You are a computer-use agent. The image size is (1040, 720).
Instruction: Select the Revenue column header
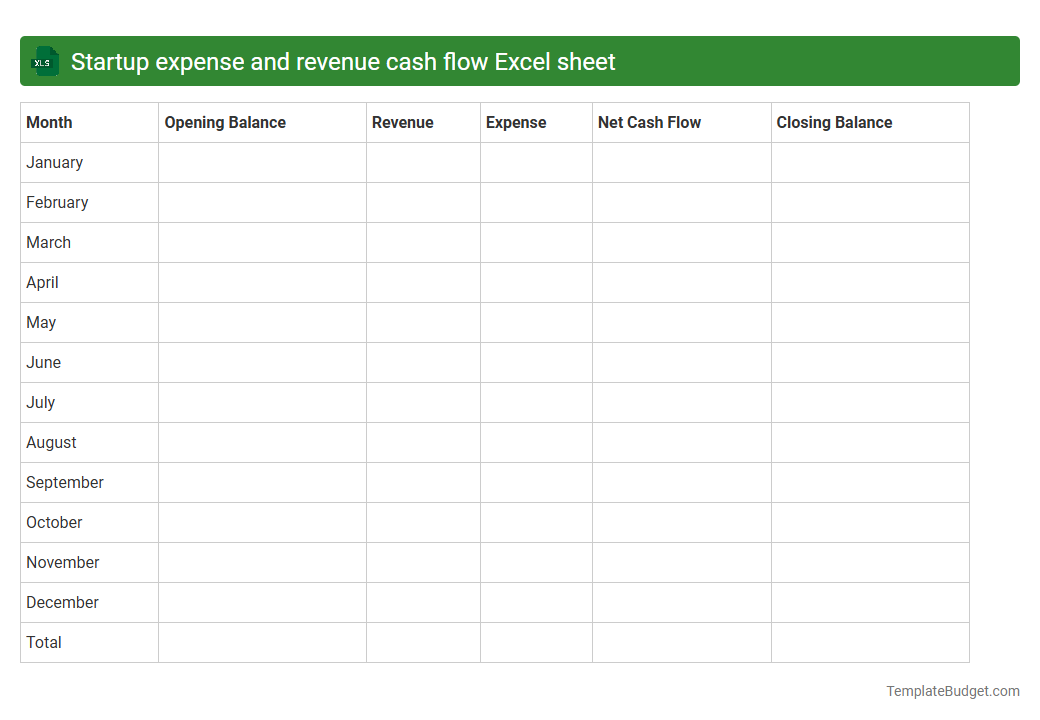[x=403, y=122]
